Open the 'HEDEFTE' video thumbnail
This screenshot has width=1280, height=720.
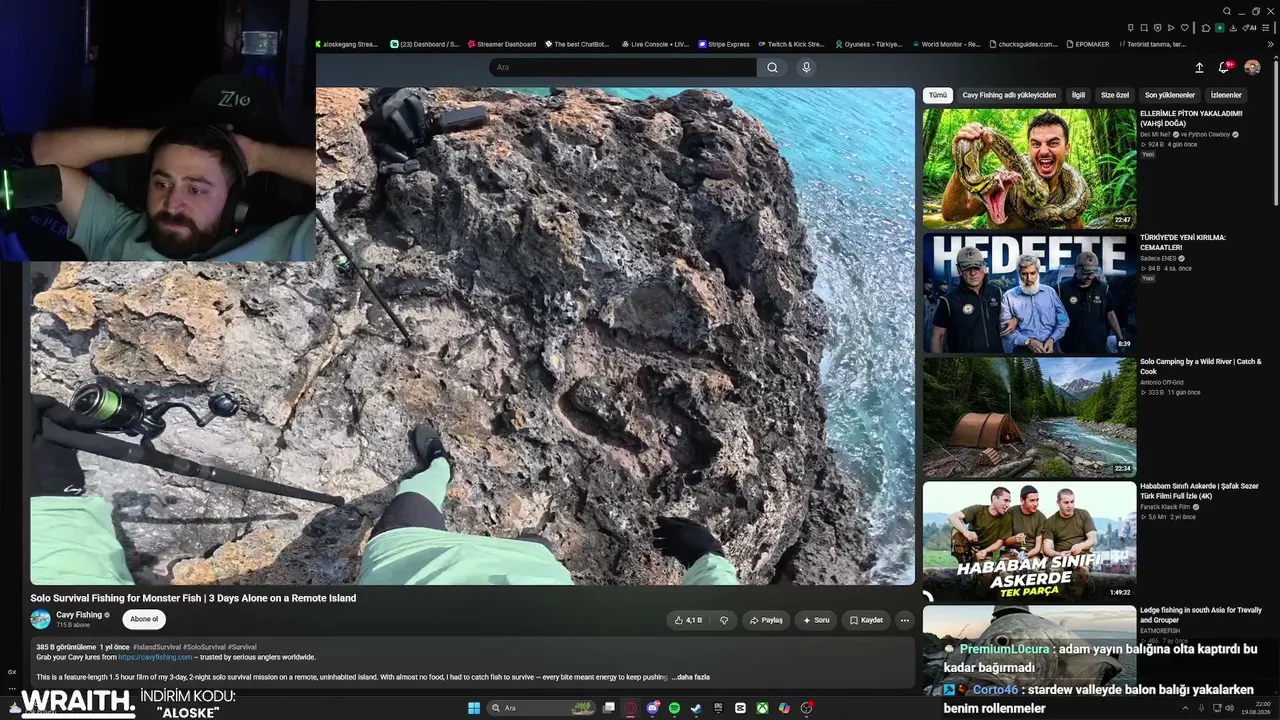1029,293
